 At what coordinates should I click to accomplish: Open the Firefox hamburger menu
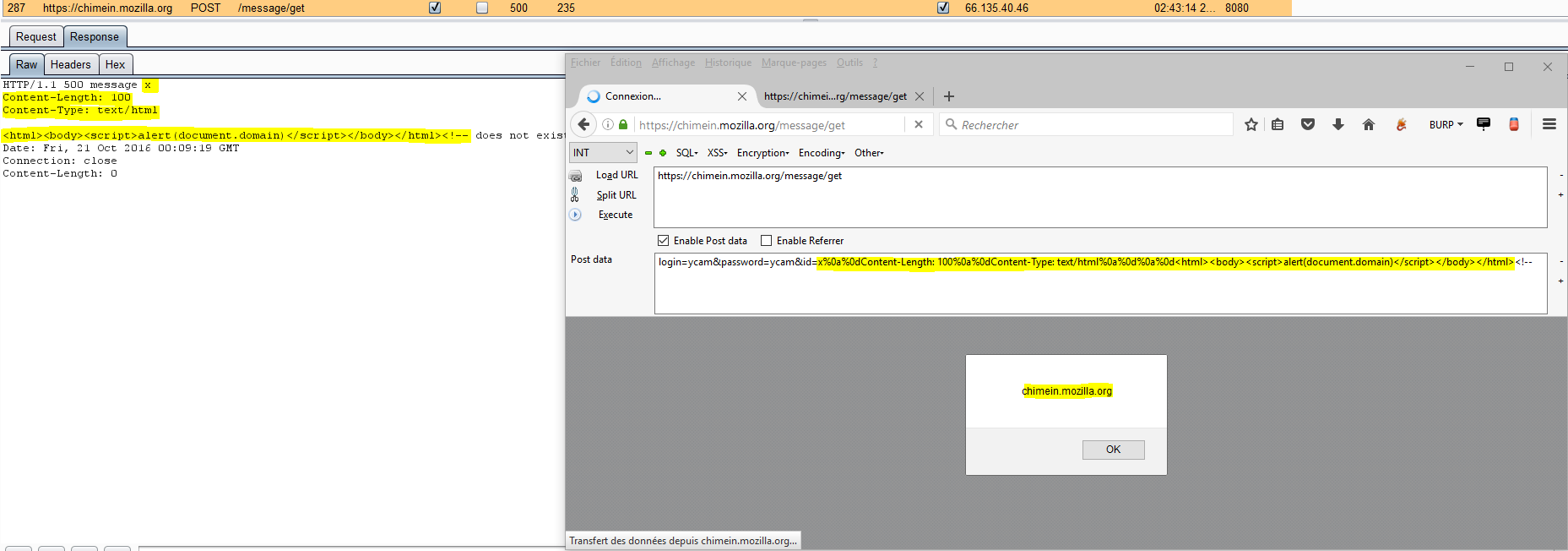coord(1549,124)
